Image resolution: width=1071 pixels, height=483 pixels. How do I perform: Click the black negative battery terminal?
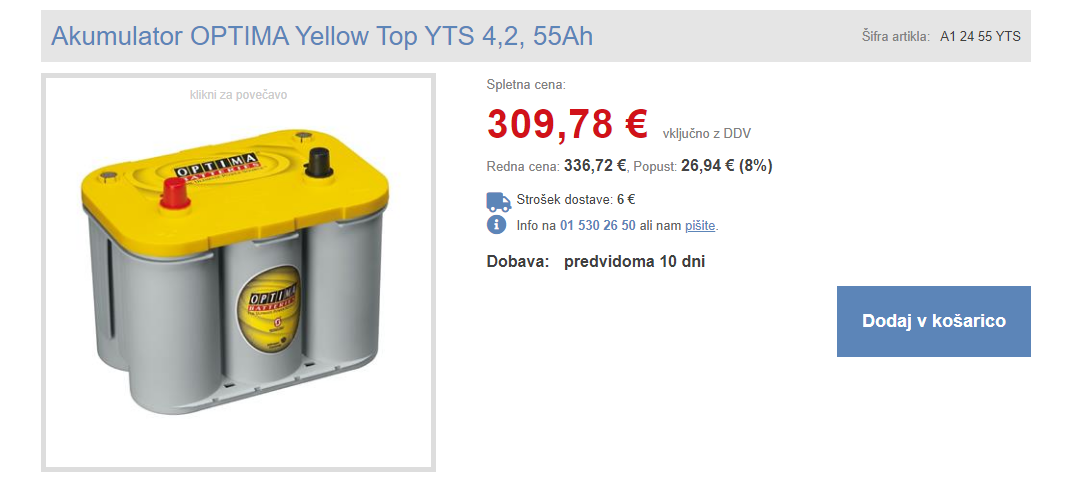coord(317,163)
